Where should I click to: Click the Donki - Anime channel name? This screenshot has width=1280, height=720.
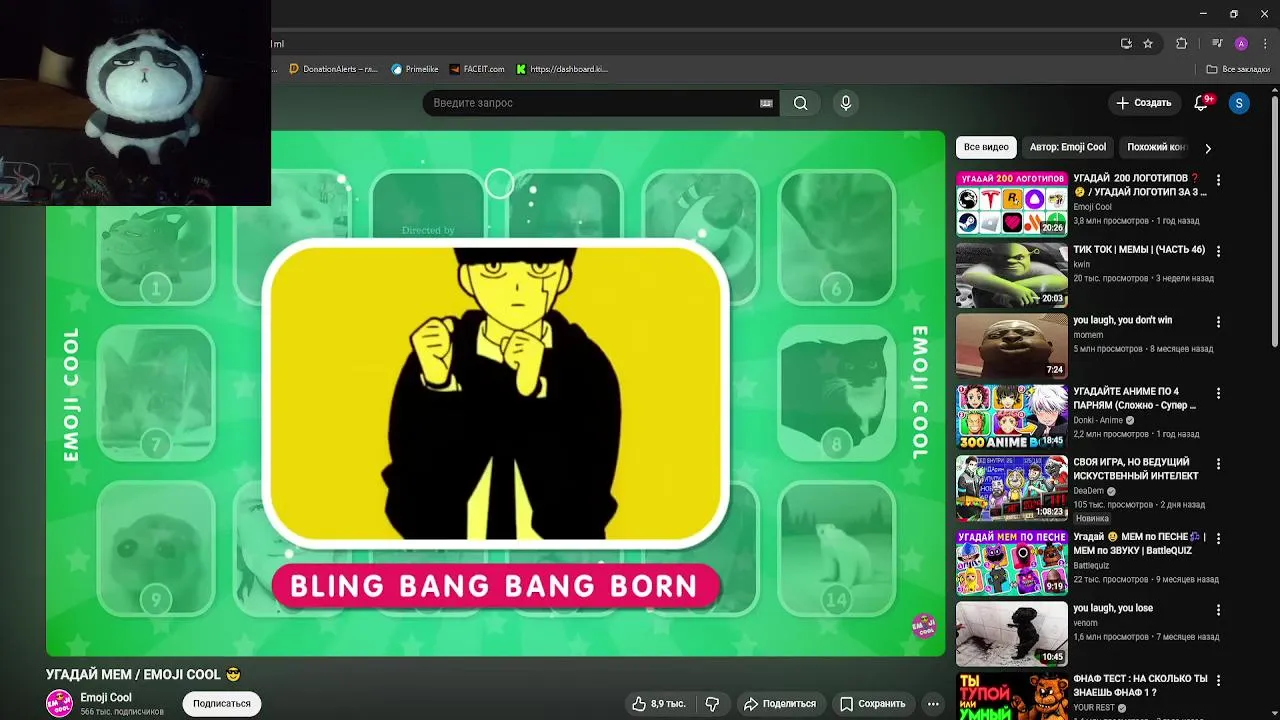click(x=1098, y=421)
